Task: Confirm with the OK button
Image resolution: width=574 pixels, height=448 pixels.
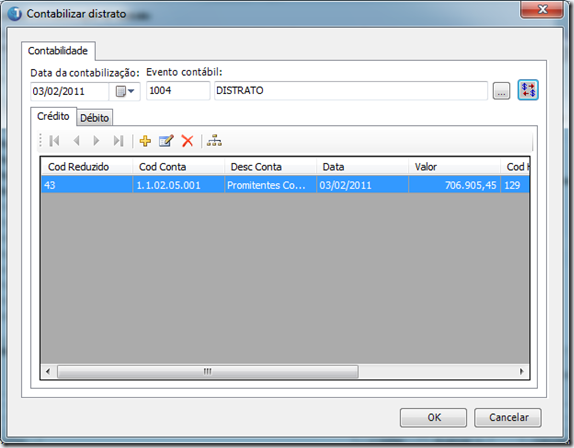Action: (433, 418)
